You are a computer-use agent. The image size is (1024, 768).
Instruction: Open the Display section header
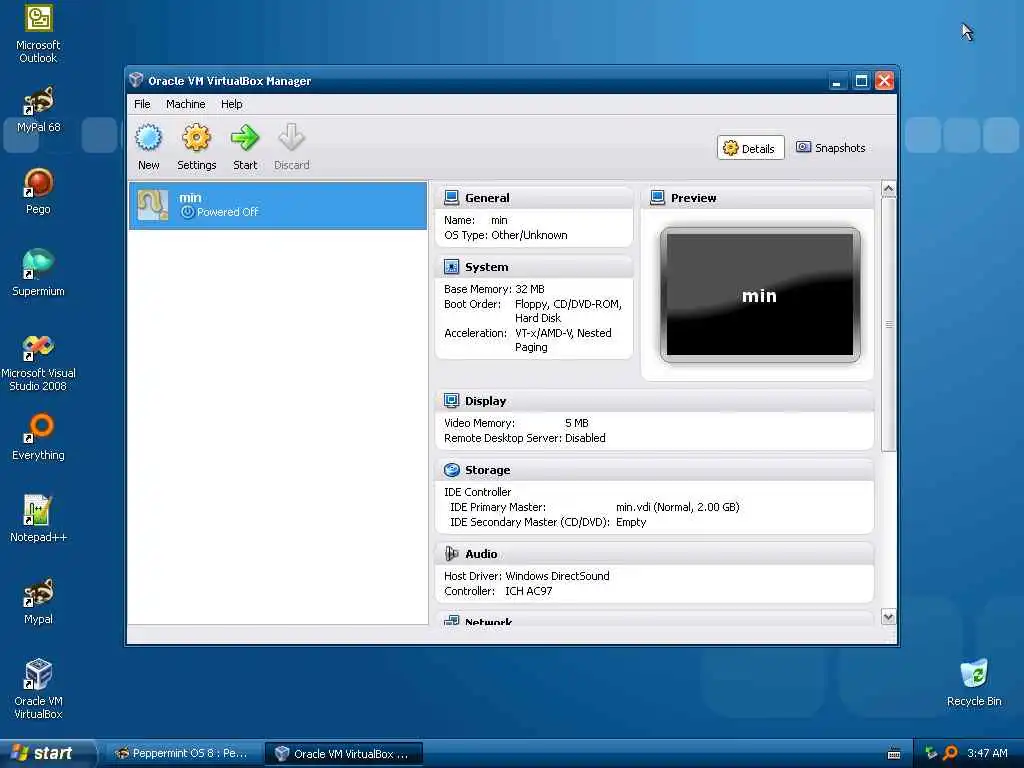(654, 401)
